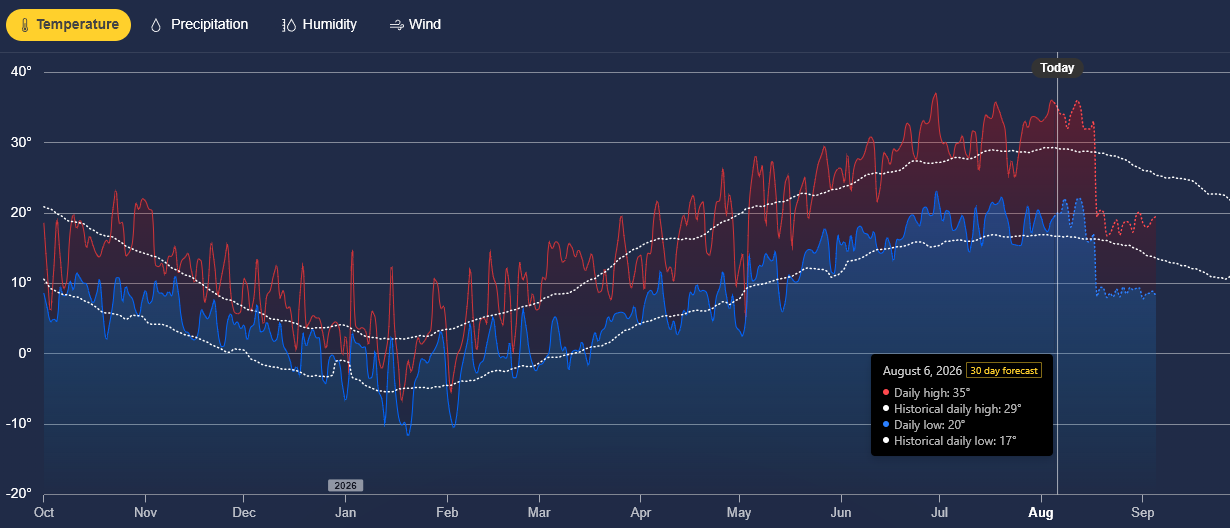Click the 20° y-axis label
This screenshot has width=1230, height=528.
tap(22, 212)
